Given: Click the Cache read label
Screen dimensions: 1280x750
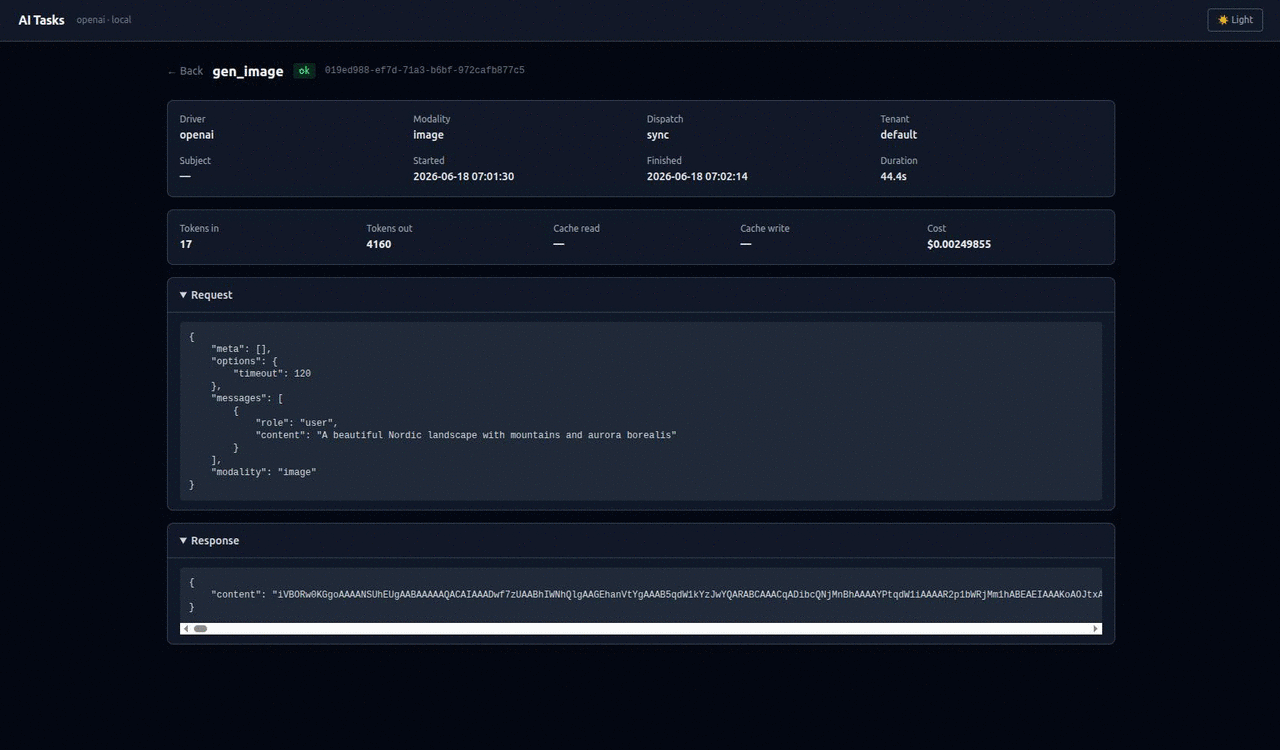Looking at the screenshot, I should (577, 229).
